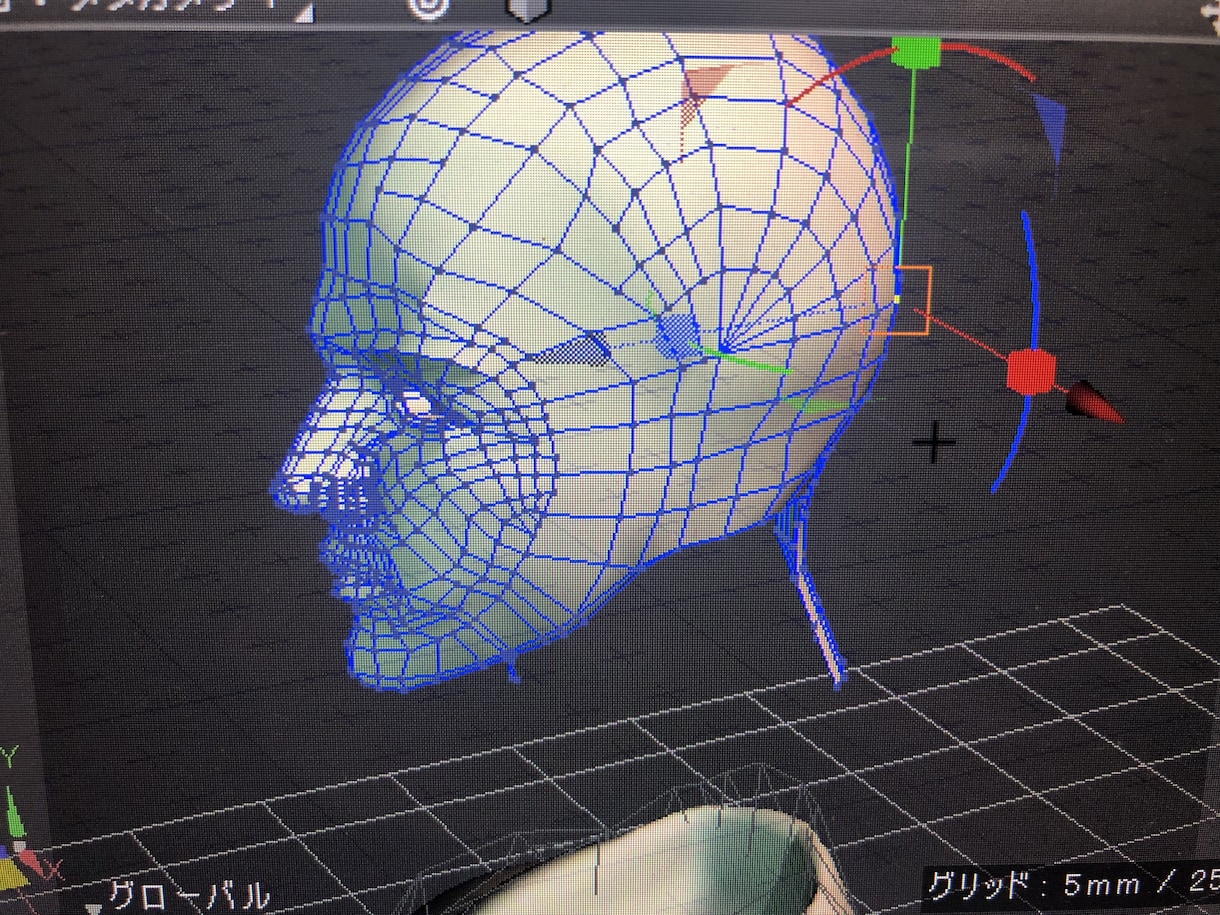Open the dropdown arrow in the viewport header
This screenshot has width=1220, height=915.
pos(303,12)
